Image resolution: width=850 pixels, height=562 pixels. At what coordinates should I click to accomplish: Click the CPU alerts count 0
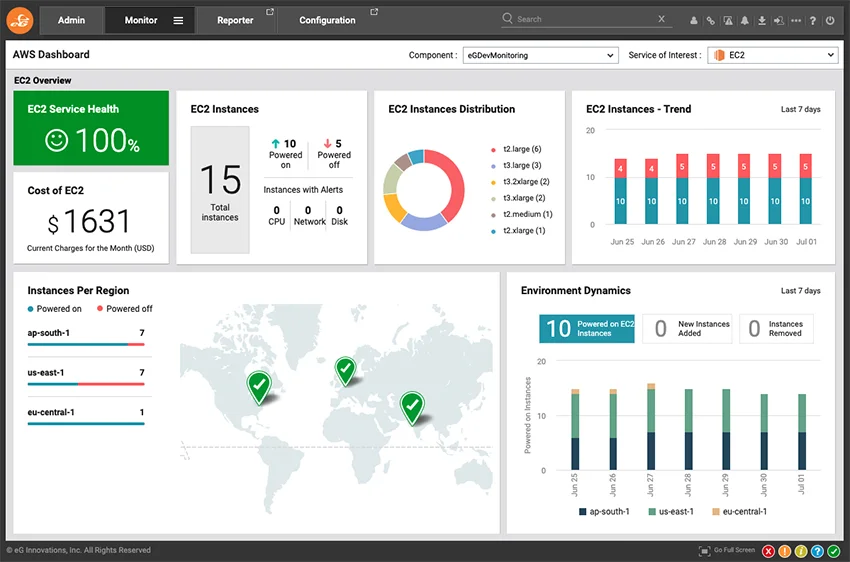click(x=276, y=210)
